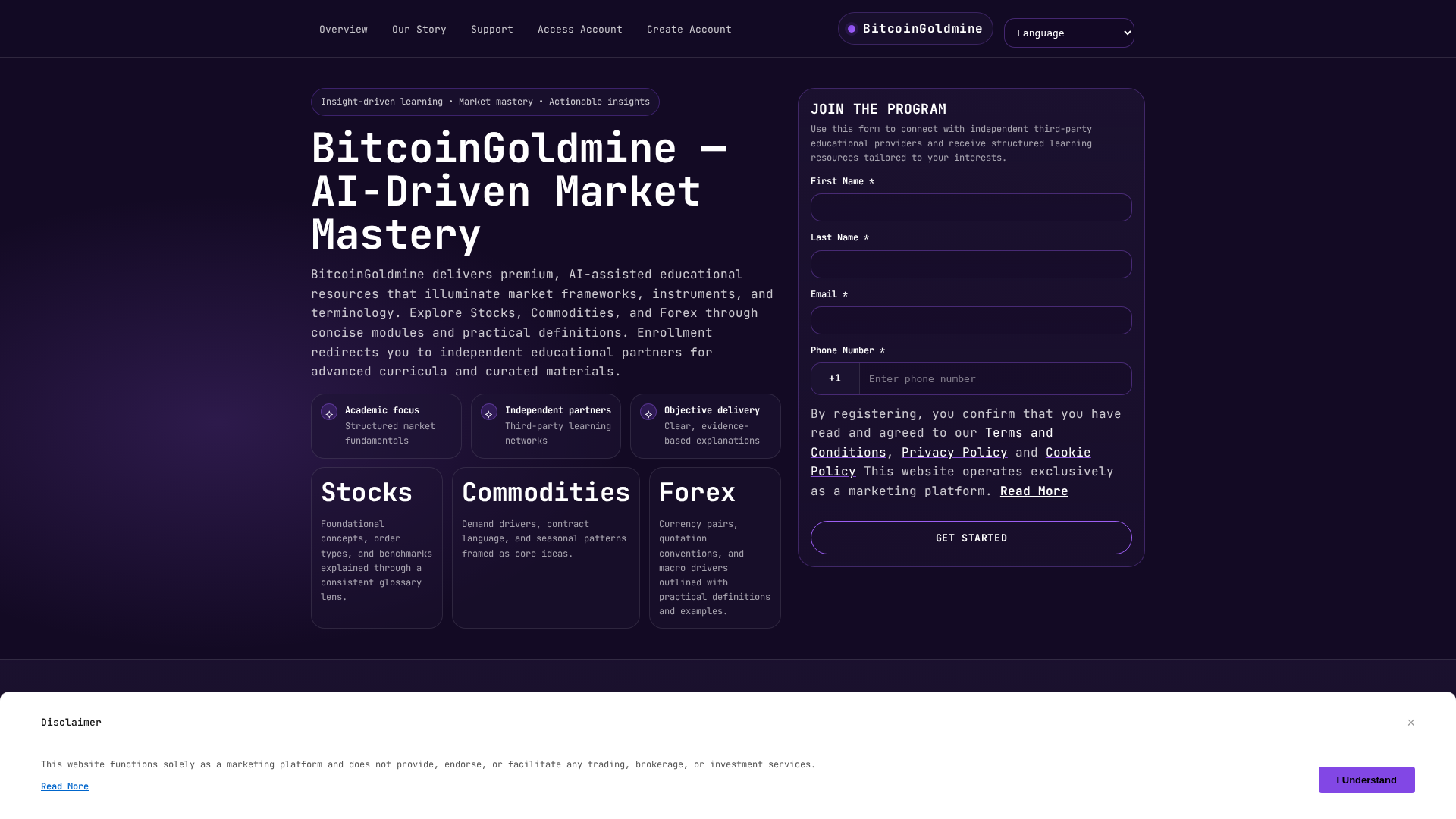
Task: Click I Understand button
Action: pyautogui.click(x=1367, y=780)
